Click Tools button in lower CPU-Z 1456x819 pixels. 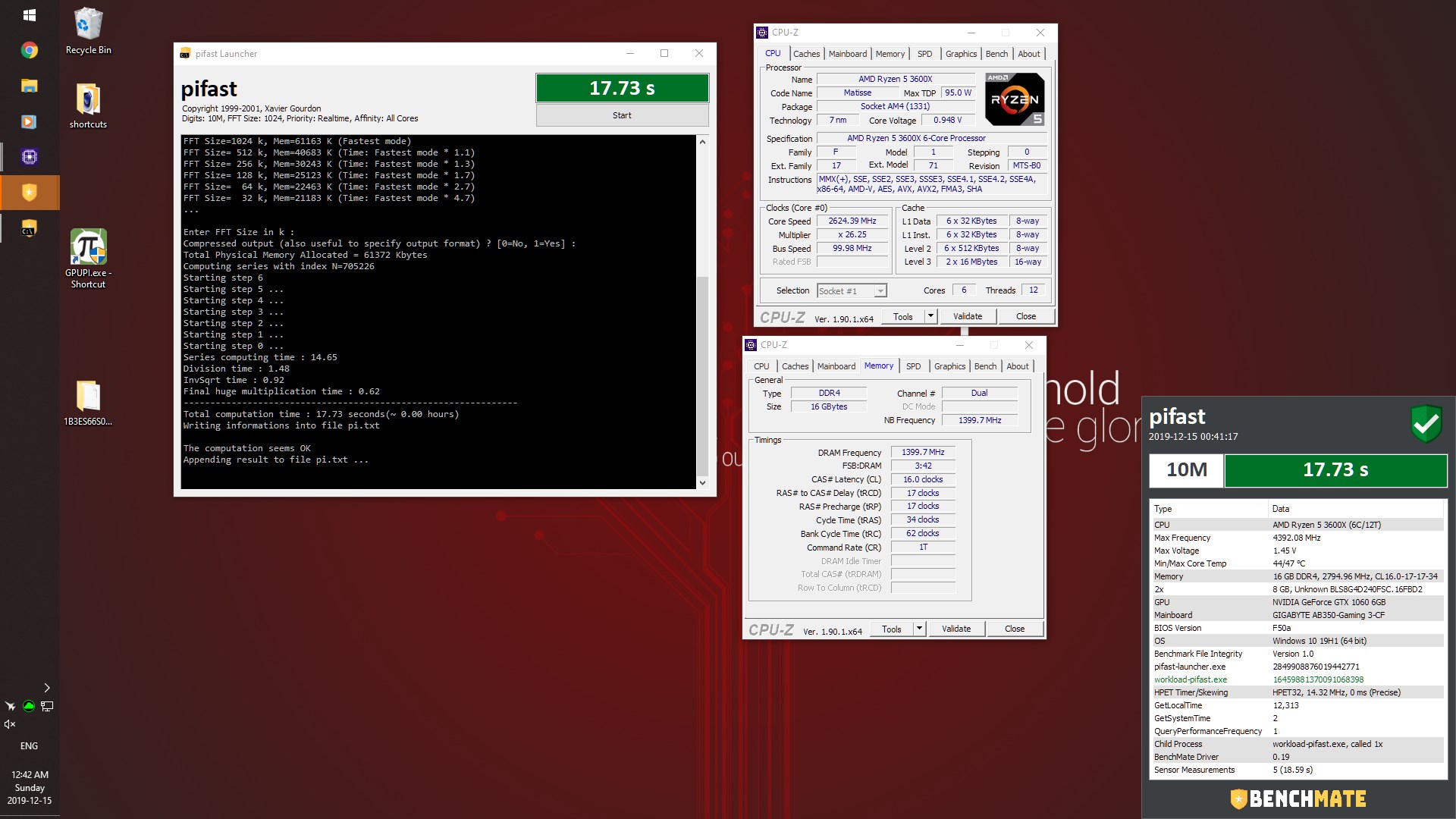point(891,629)
